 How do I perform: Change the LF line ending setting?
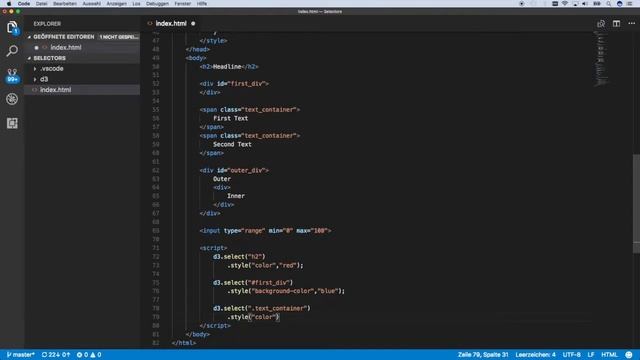pos(591,355)
